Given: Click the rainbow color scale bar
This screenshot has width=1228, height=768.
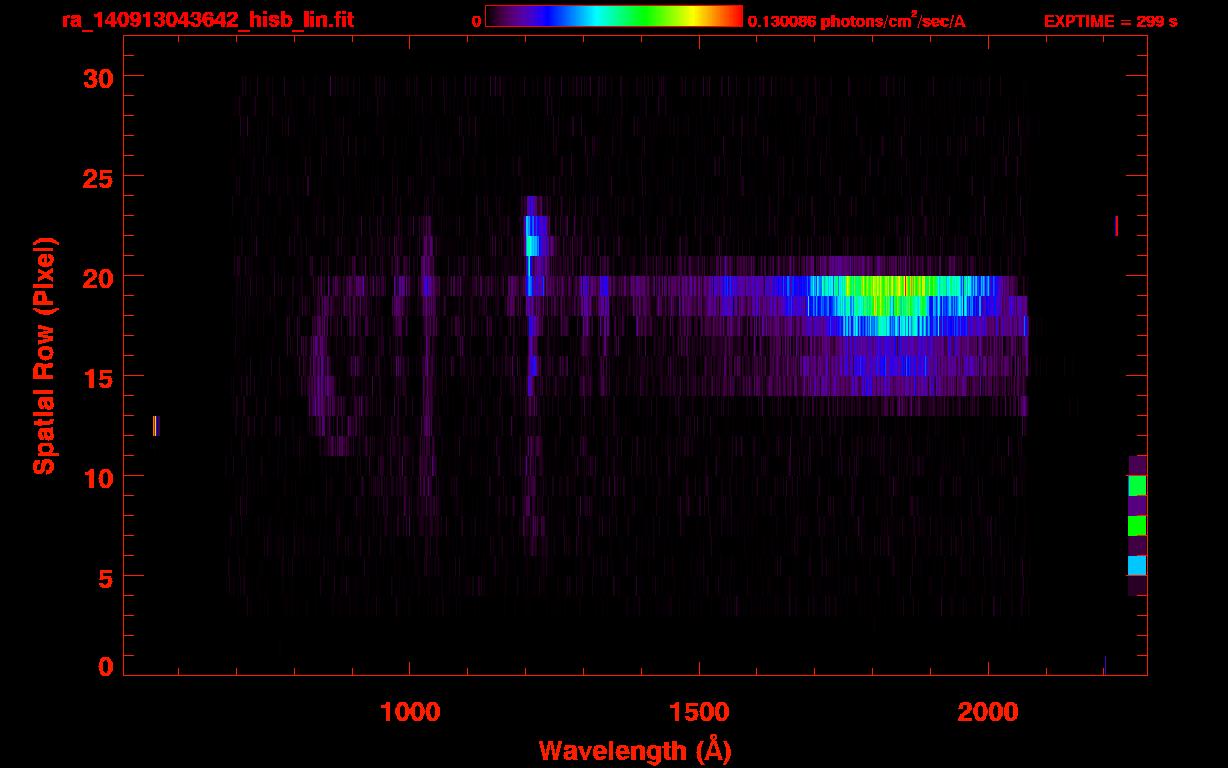Looking at the screenshot, I should [614, 17].
